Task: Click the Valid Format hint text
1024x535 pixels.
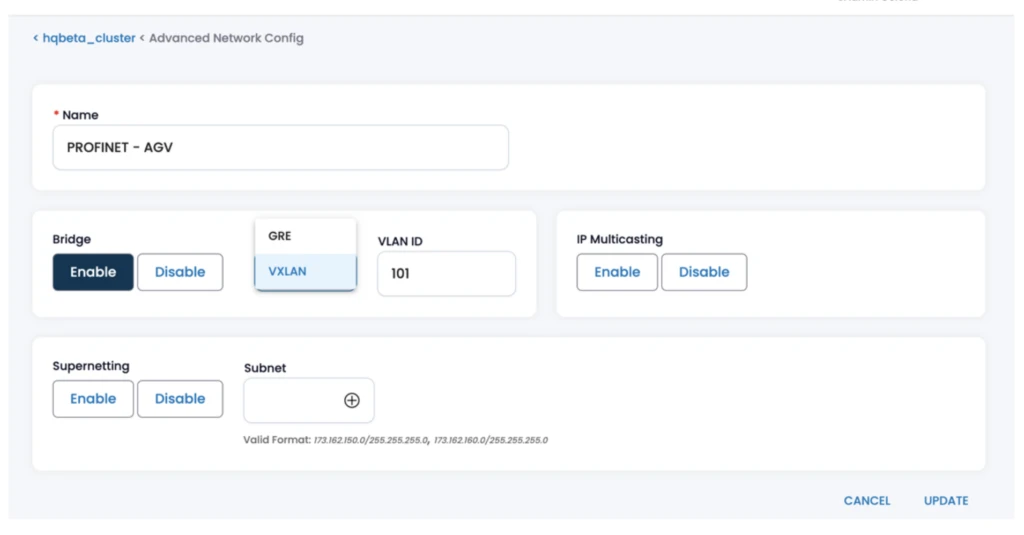Action: (x=395, y=440)
